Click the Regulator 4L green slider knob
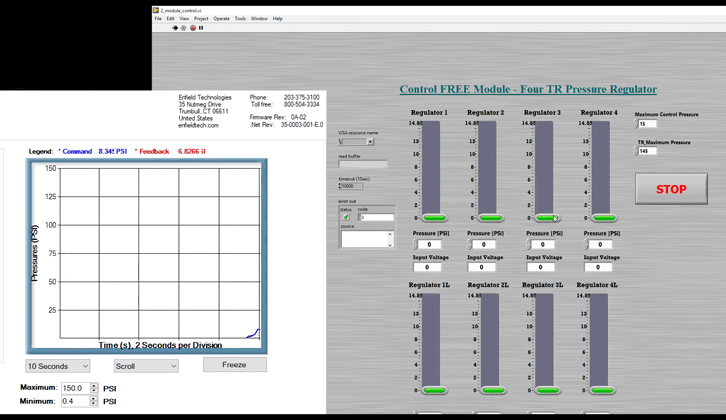 pyautogui.click(x=602, y=390)
